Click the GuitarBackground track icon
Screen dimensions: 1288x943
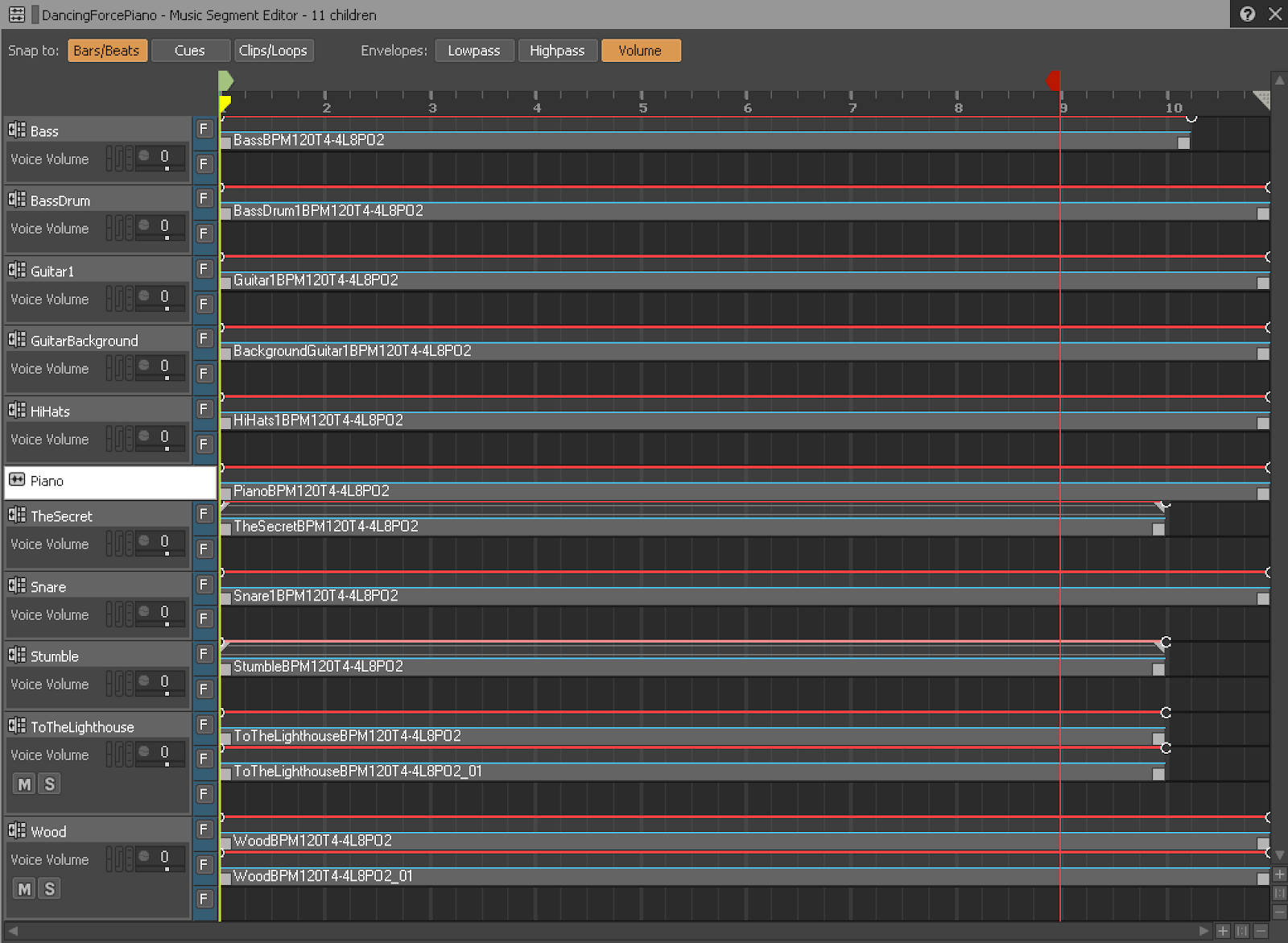click(17, 339)
